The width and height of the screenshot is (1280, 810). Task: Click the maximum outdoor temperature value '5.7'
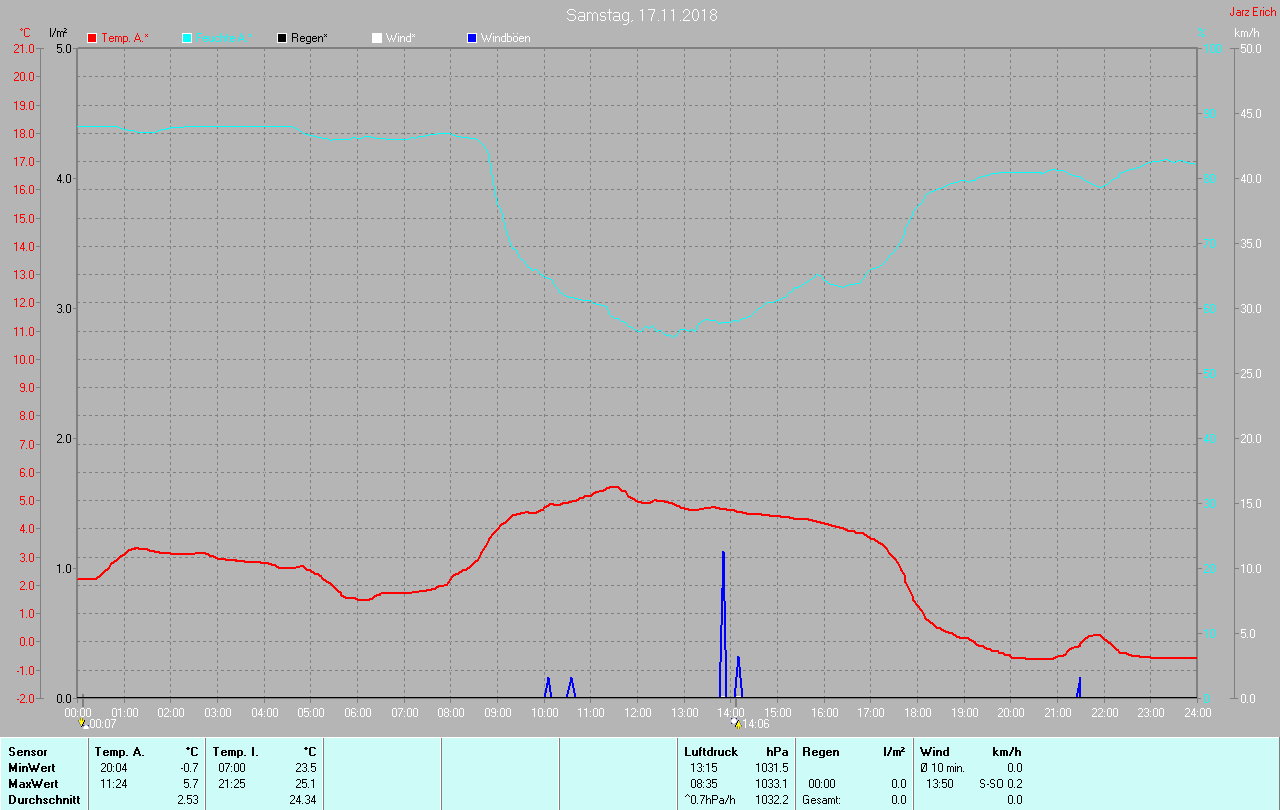[191, 783]
